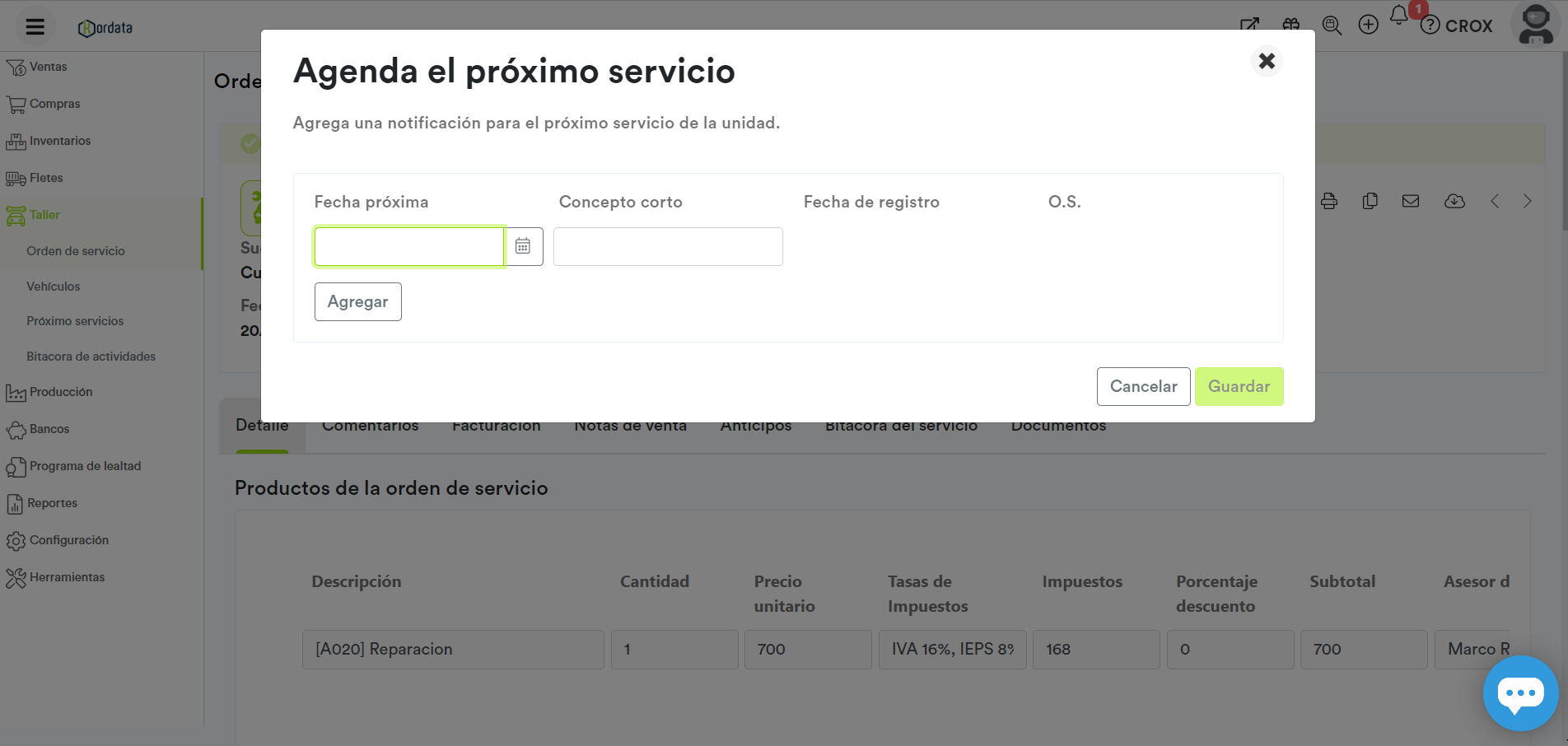Expand the Configuración sidebar menu
This screenshot has height=746, width=1568.
[69, 540]
